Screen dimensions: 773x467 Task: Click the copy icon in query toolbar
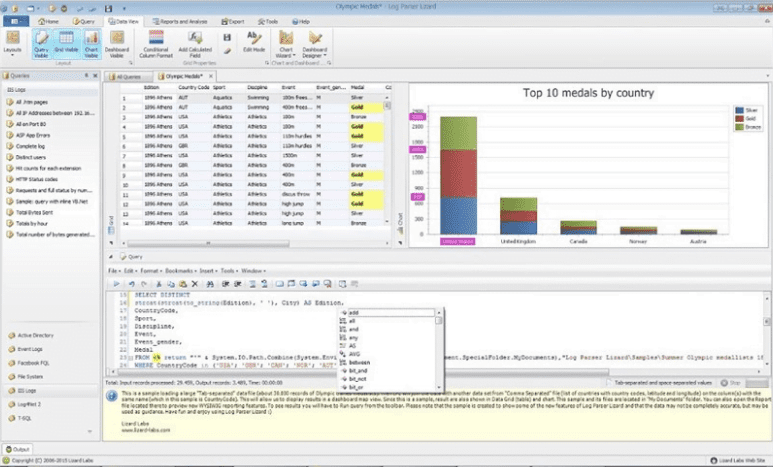point(171,284)
